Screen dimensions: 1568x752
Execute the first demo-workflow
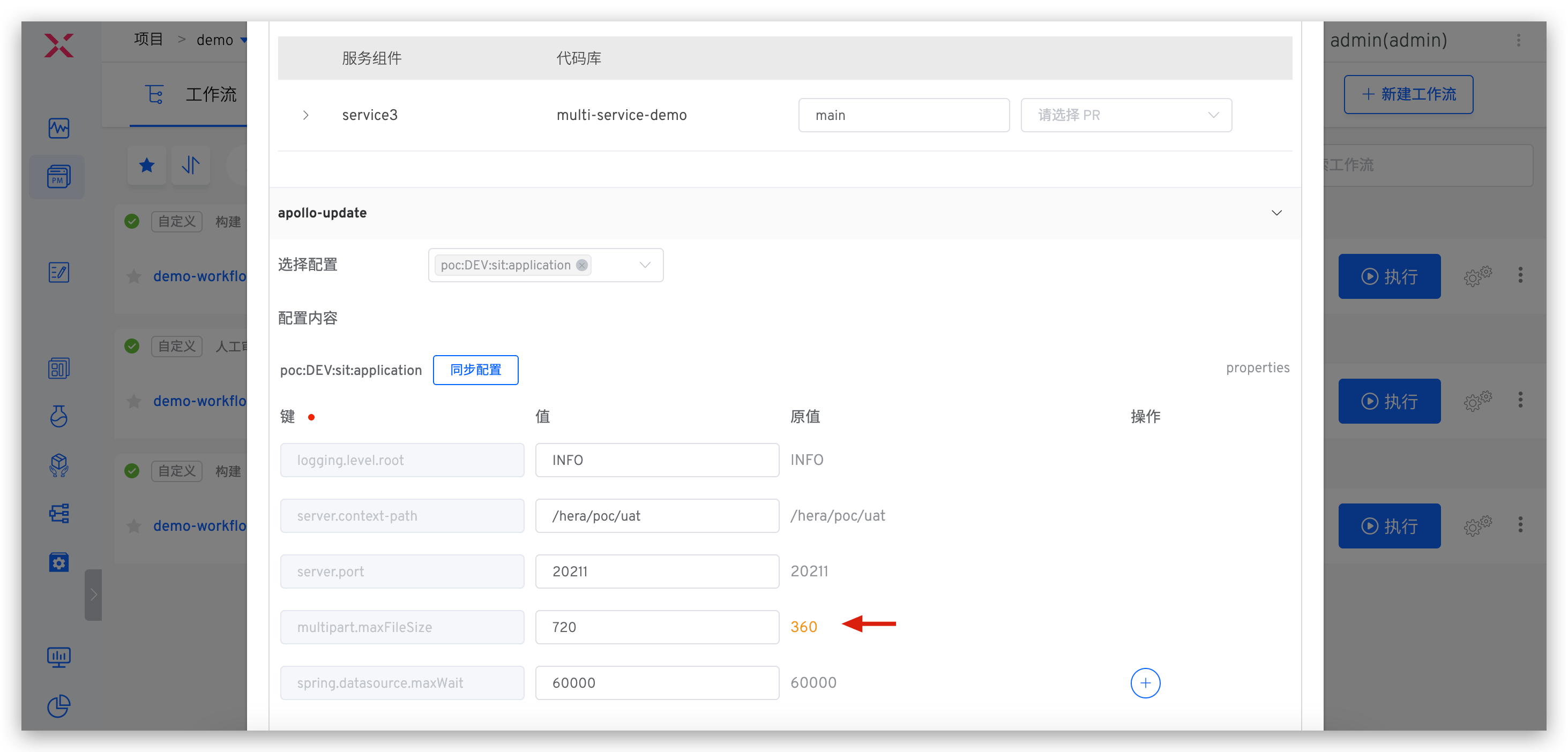[1388, 276]
